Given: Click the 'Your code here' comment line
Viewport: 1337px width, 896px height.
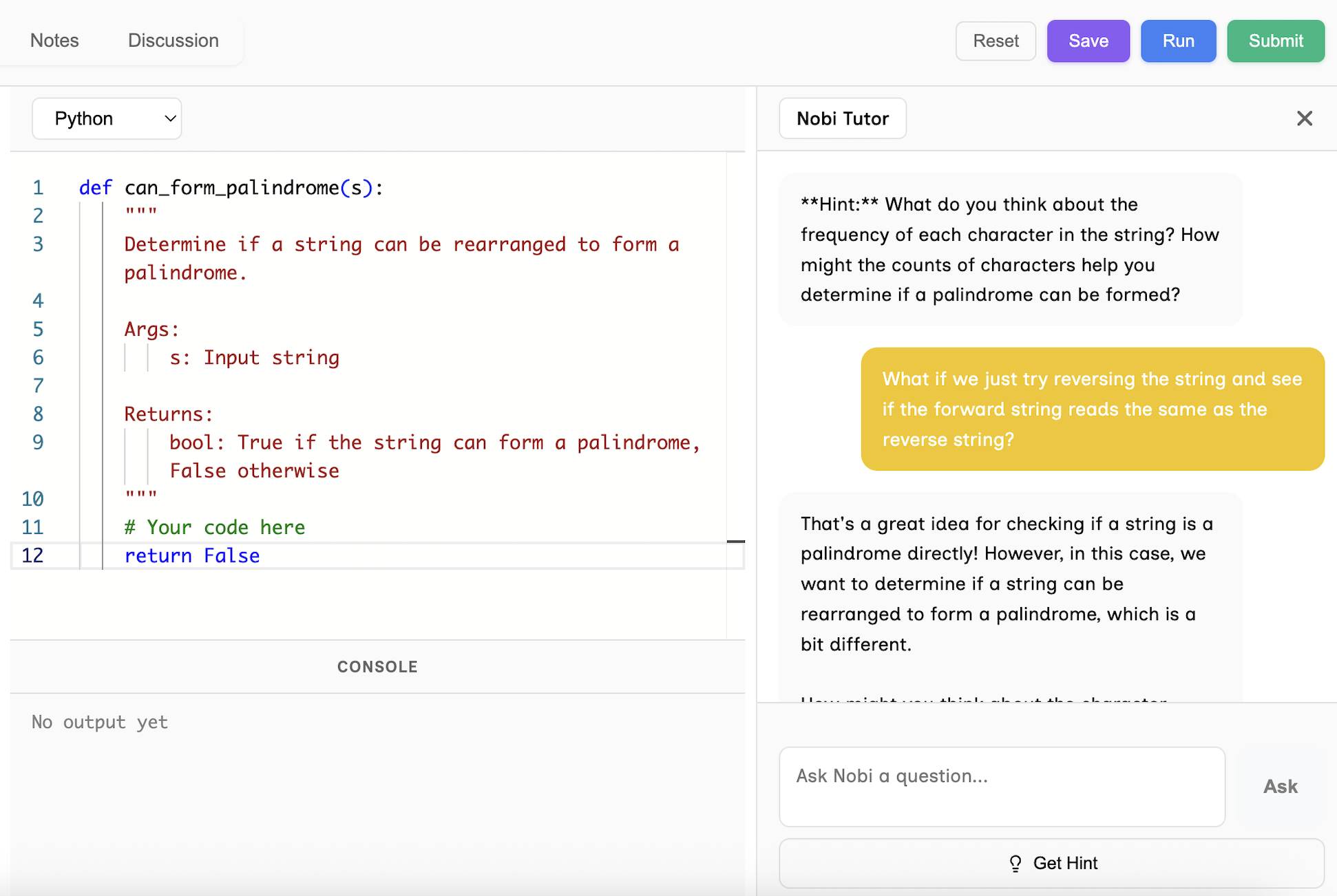Looking at the screenshot, I should pyautogui.click(x=214, y=527).
